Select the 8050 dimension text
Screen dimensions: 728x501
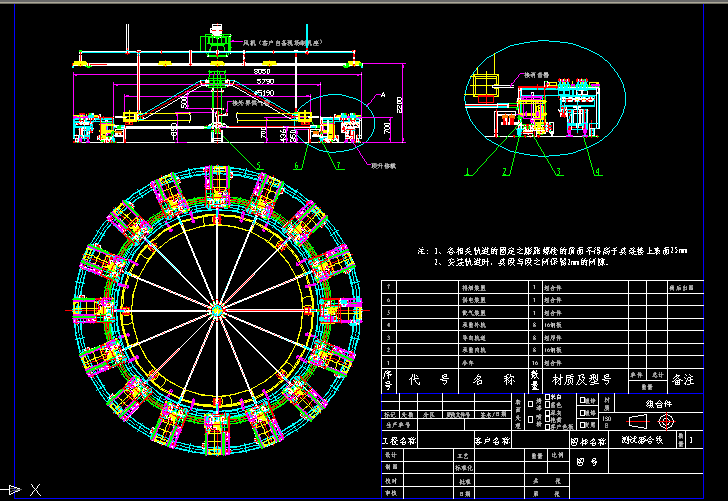coord(262,73)
